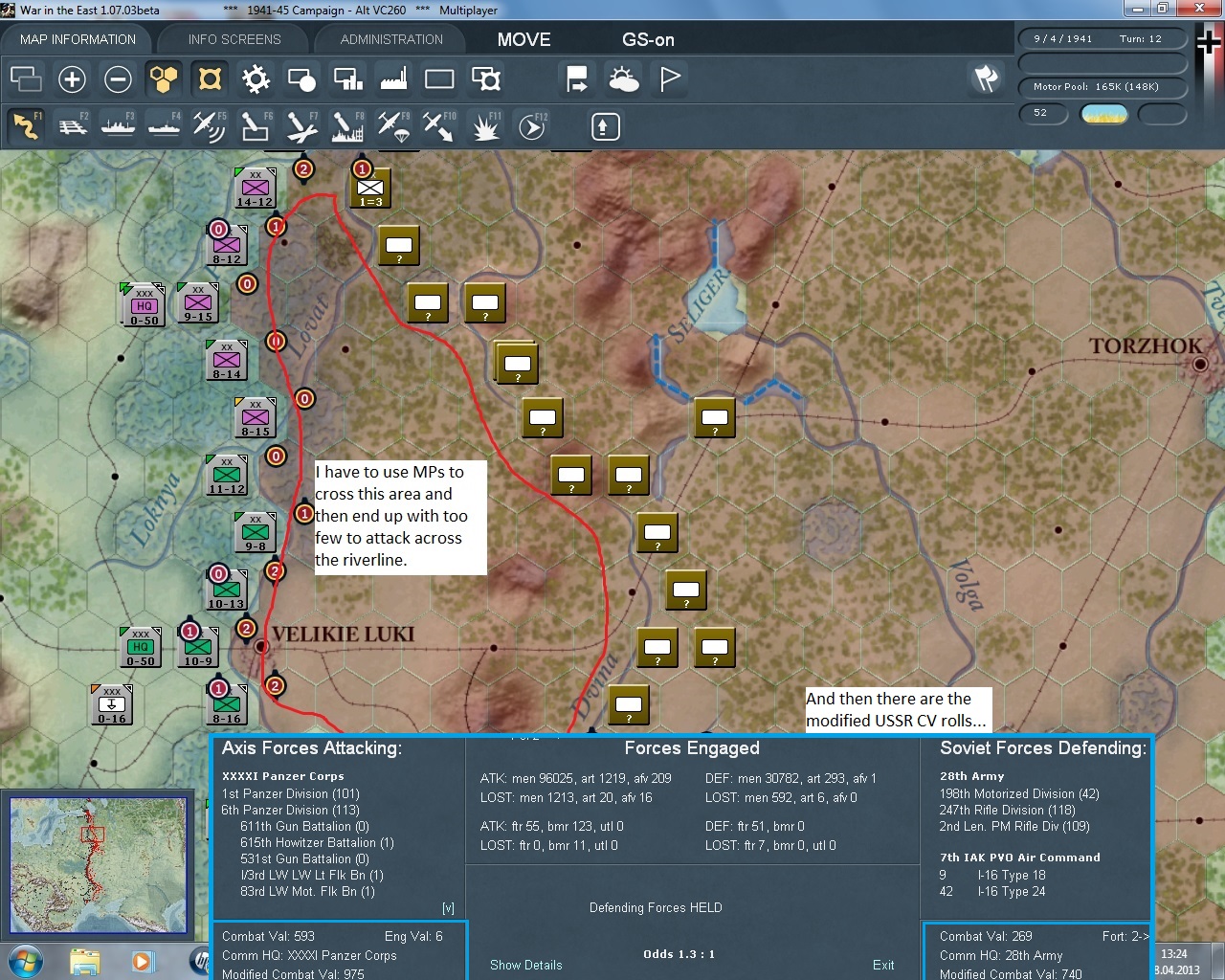
Task: Click the Motor Pool 165K field
Action: [1102, 86]
